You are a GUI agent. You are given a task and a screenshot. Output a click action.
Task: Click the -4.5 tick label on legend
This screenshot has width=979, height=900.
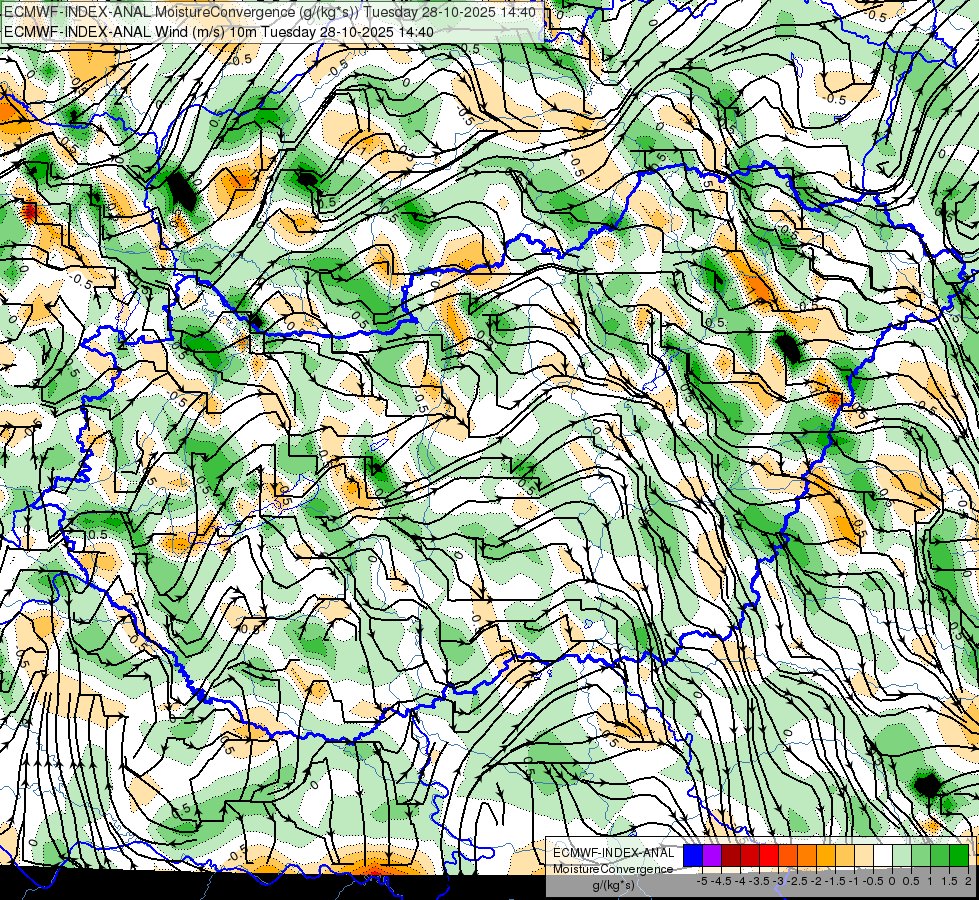point(721,881)
